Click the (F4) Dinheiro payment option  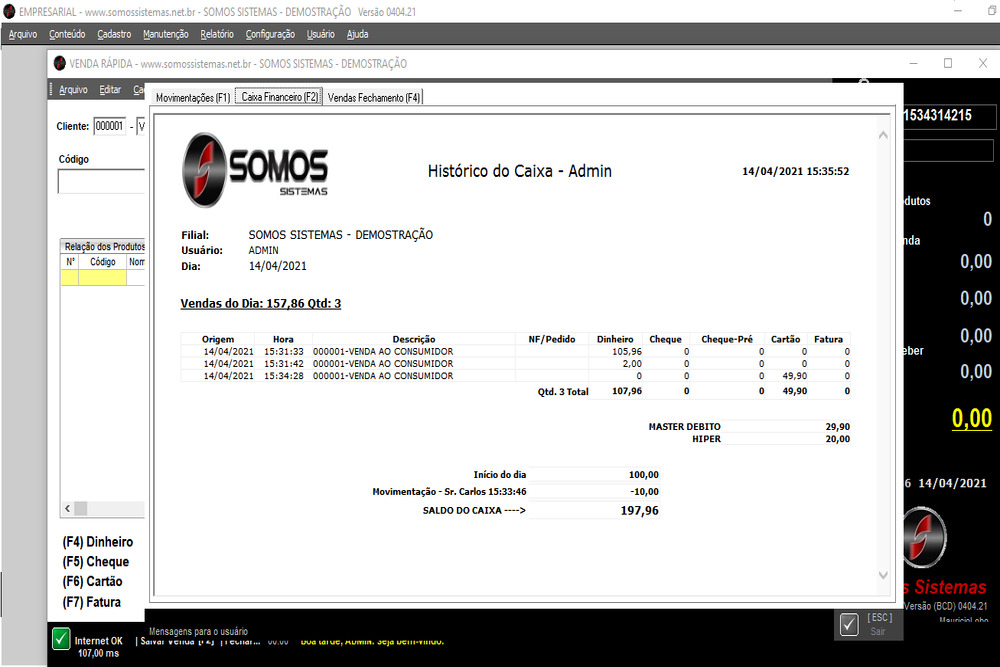[x=98, y=542]
